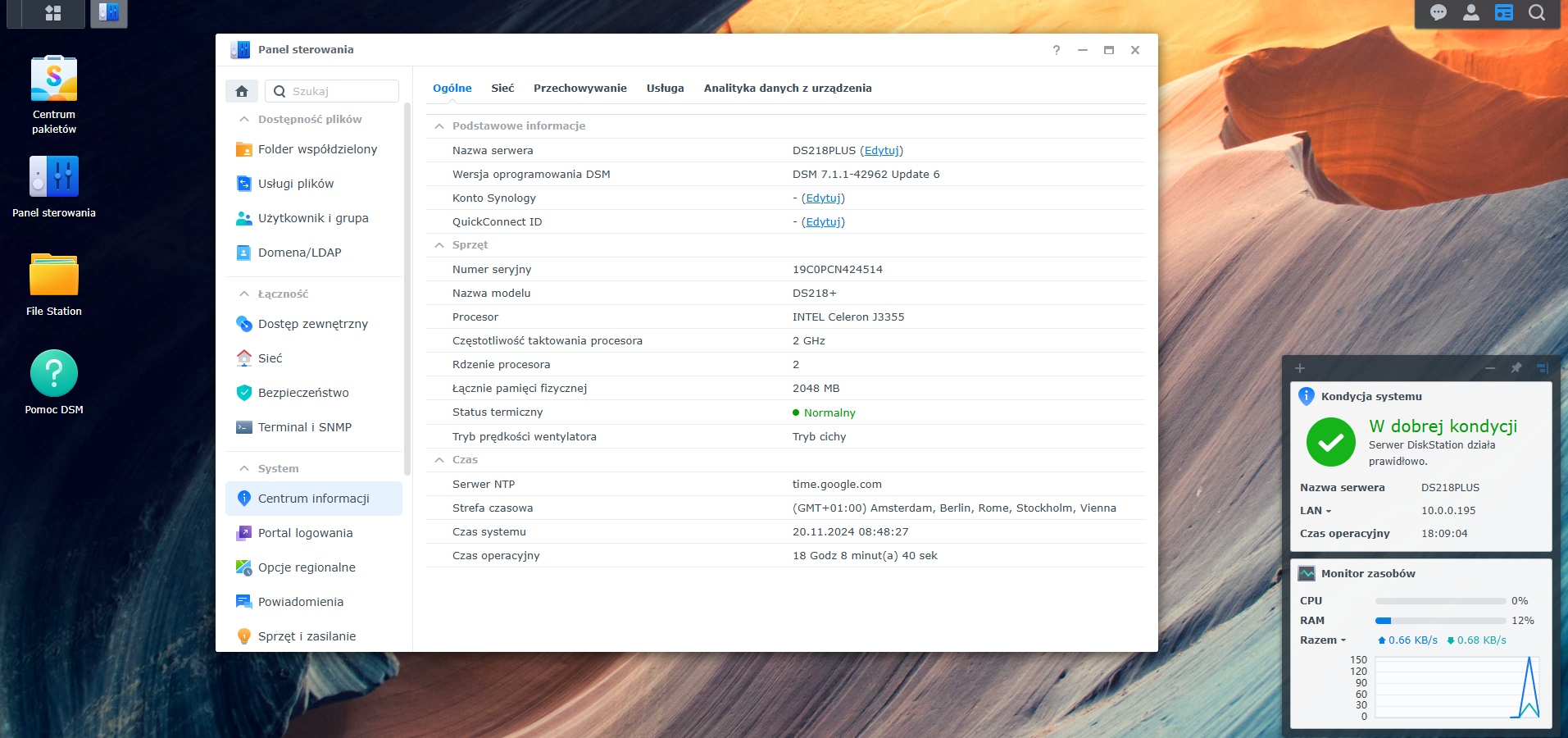Switch to the Usługa tab
This screenshot has width=1568, height=738.
click(x=665, y=88)
